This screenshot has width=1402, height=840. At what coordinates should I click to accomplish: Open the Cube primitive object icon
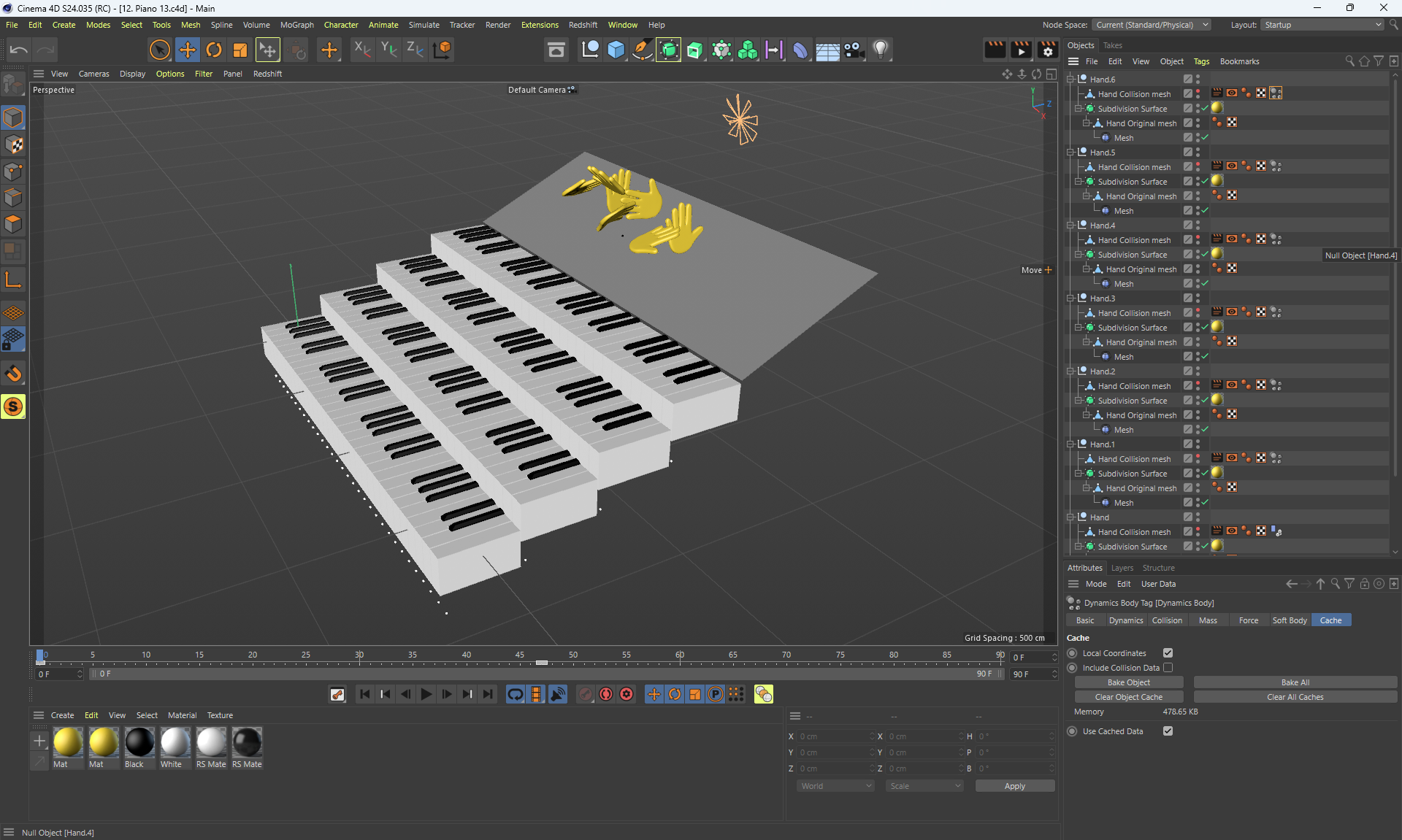pos(616,50)
